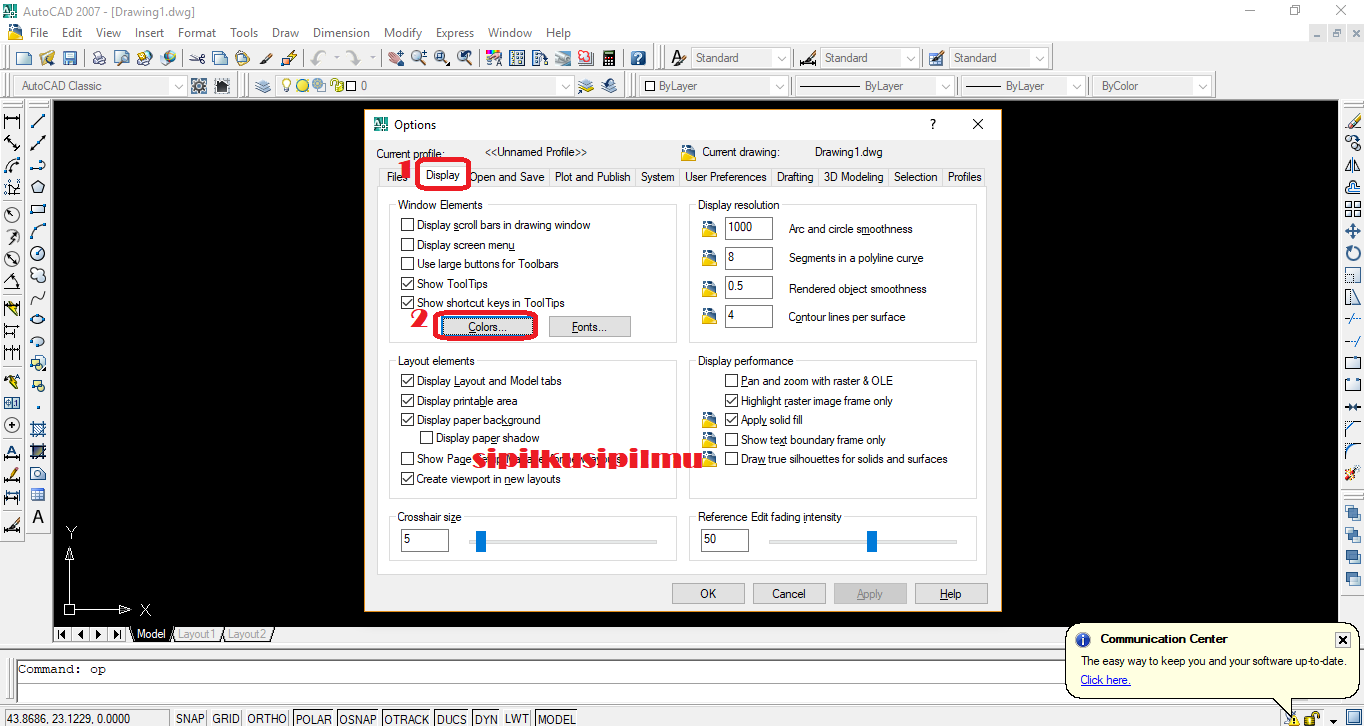Click the Fonts... button

tap(589, 327)
